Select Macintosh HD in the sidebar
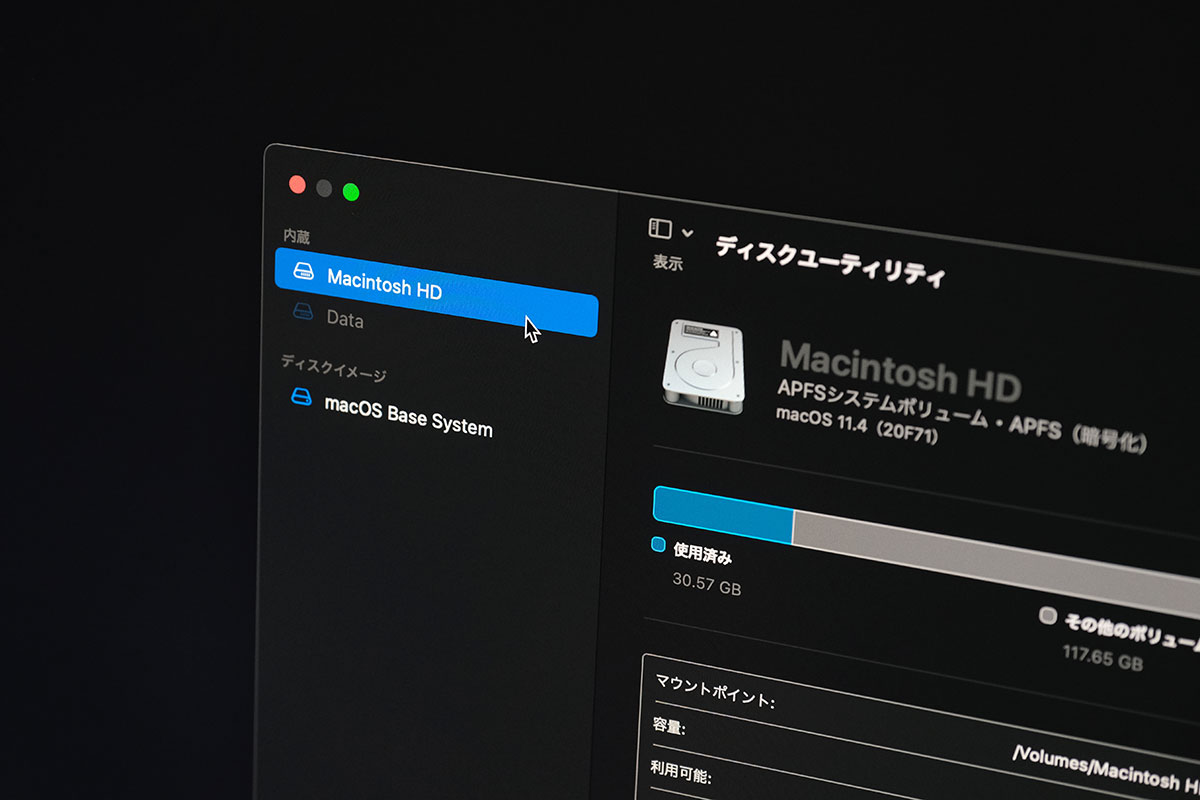Image resolution: width=1200 pixels, height=800 pixels. pyautogui.click(x=436, y=292)
